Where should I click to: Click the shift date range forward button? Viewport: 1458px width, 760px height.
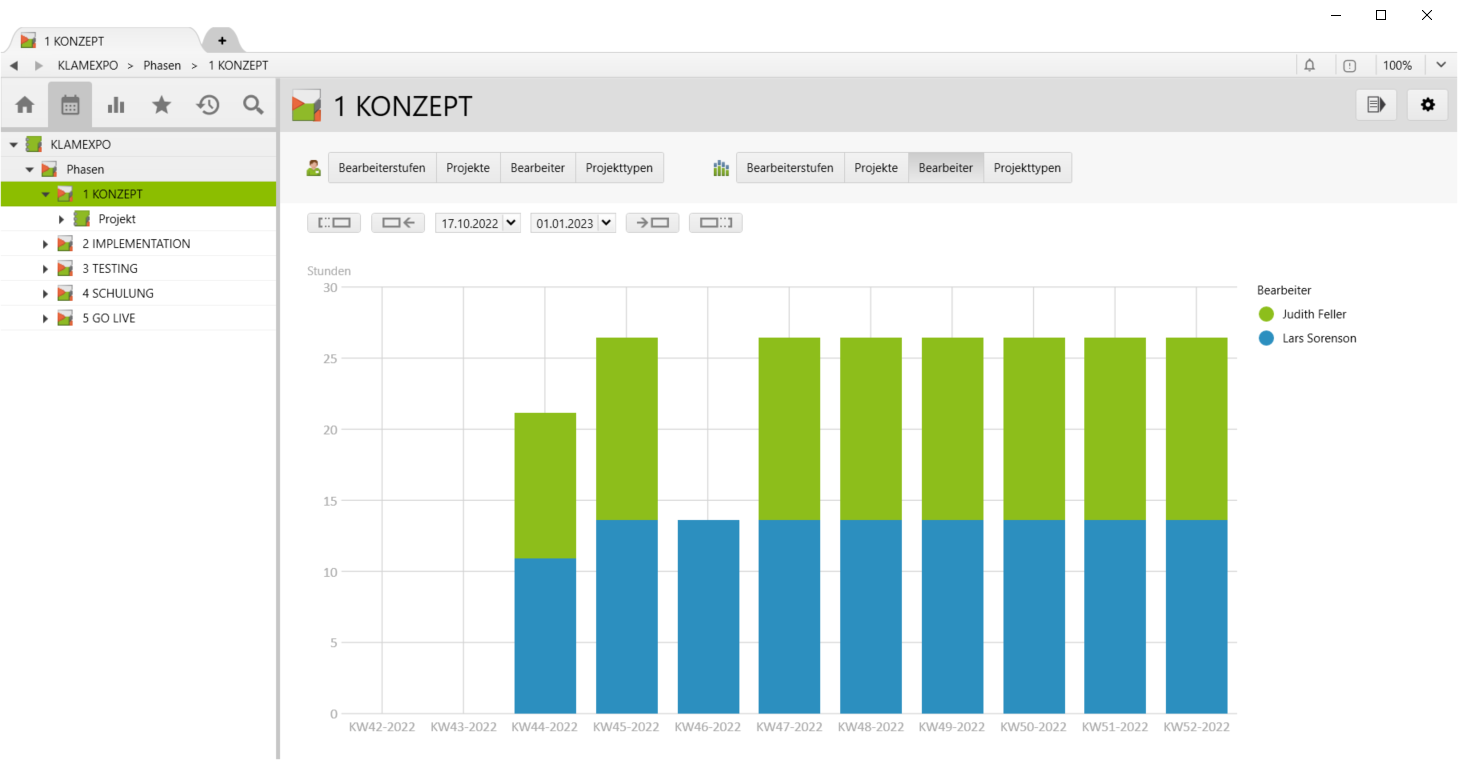point(652,223)
